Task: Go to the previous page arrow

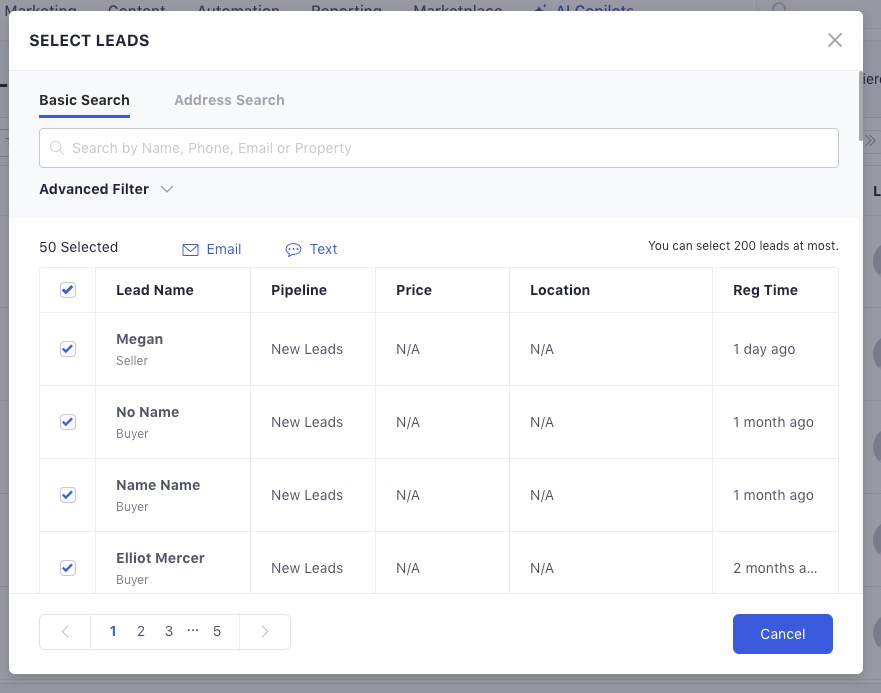Action: click(x=65, y=632)
